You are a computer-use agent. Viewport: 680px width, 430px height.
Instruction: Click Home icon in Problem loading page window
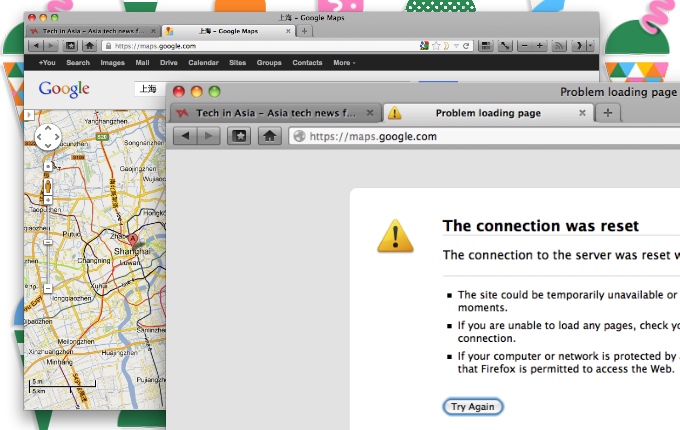(x=269, y=136)
